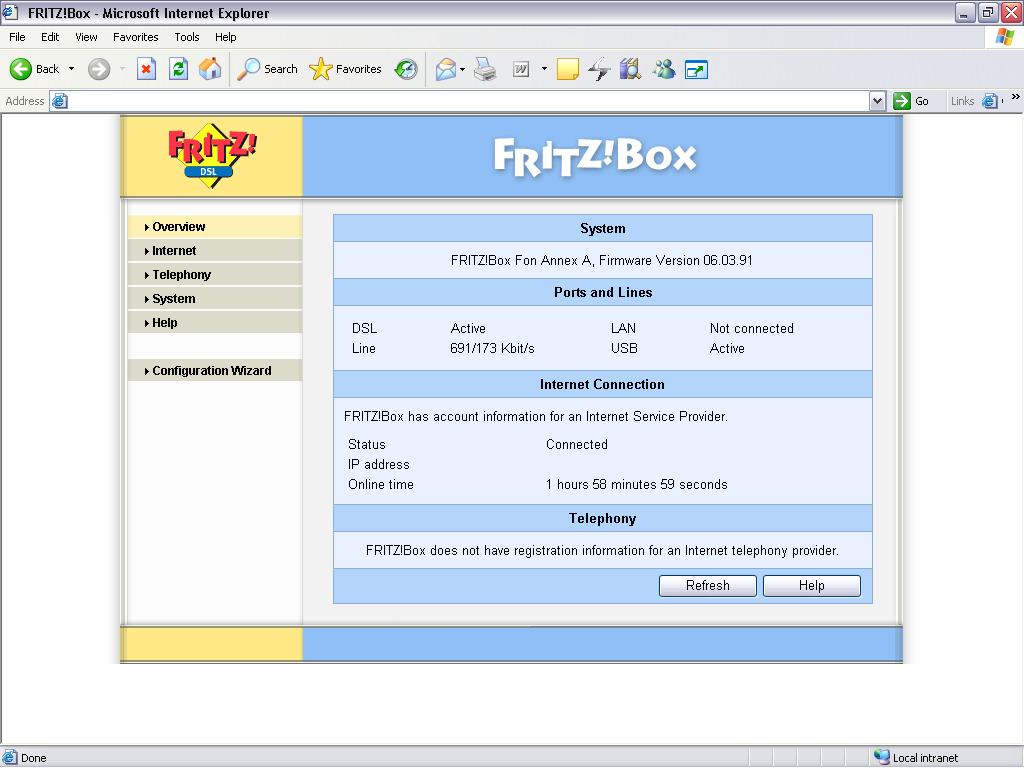Open Mail icon dropdown arrow
This screenshot has height=768, width=1024.
tap(462, 69)
